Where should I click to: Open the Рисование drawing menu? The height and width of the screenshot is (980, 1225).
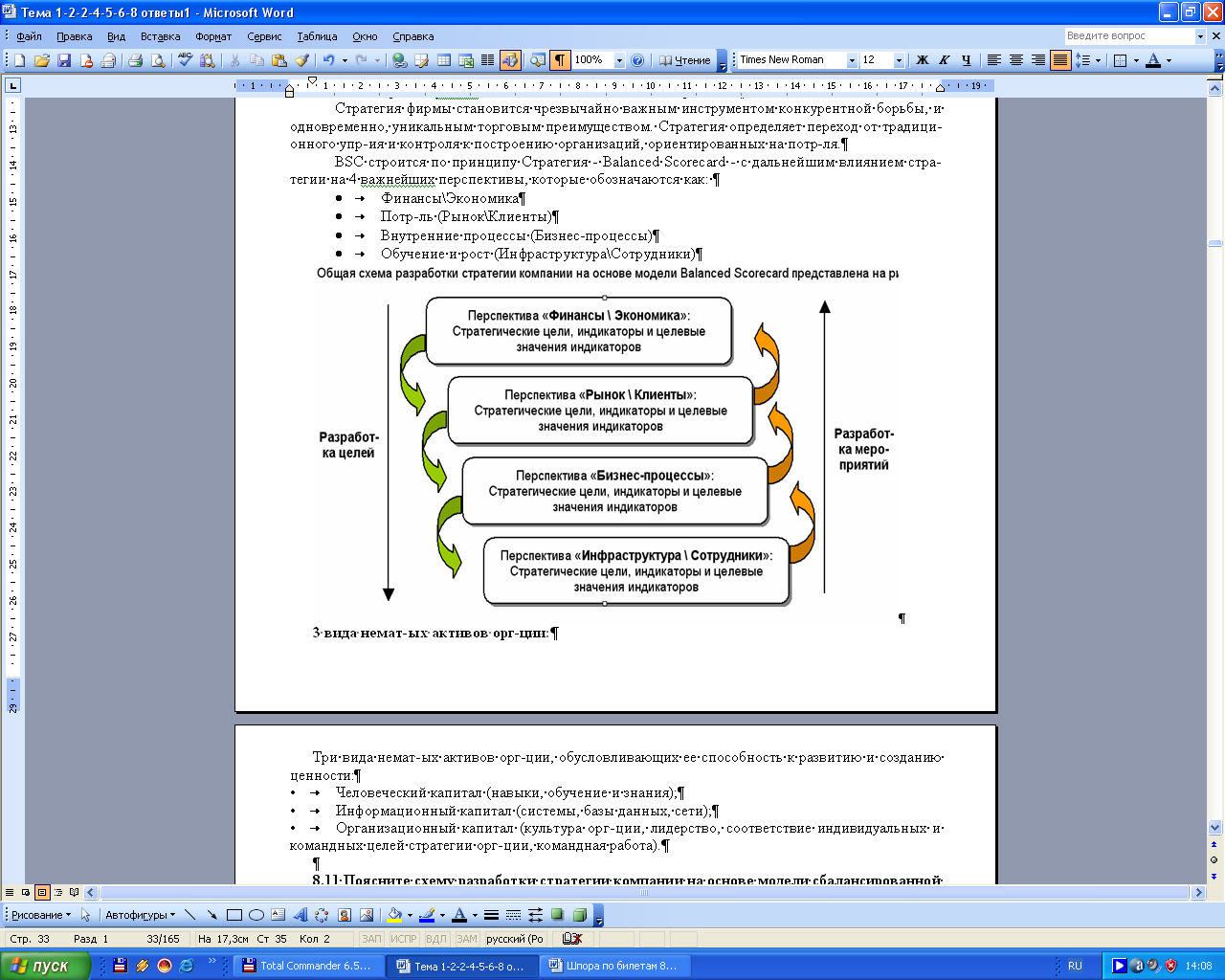click(41, 915)
